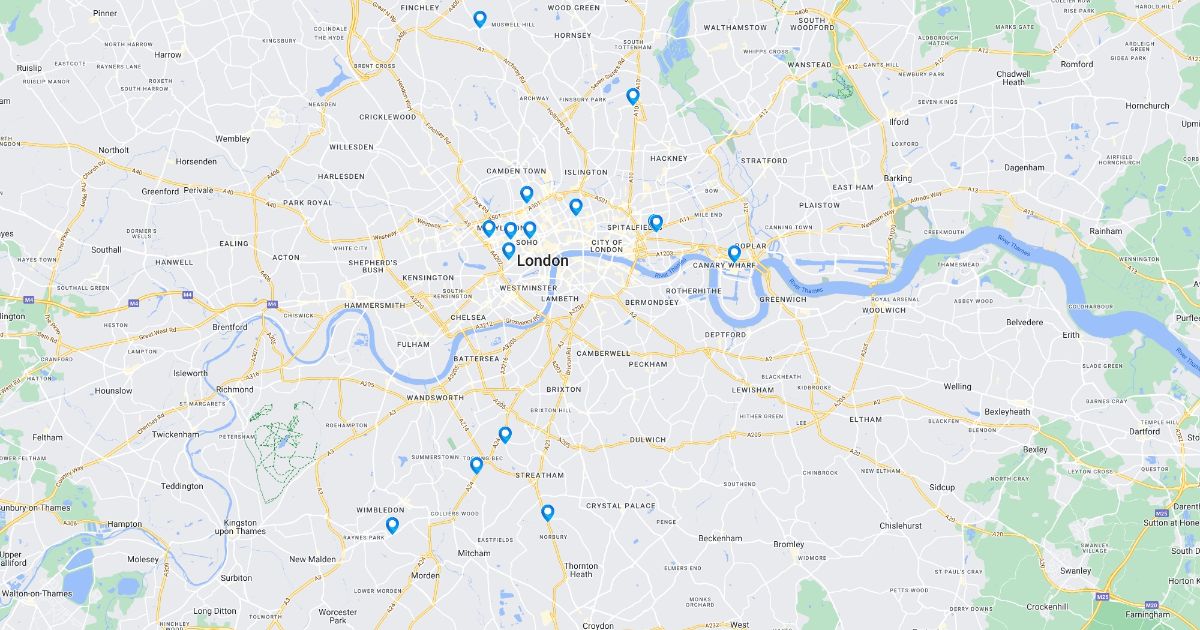Select the blue pin near Raynes Park
The height and width of the screenshot is (630, 1200).
click(392, 525)
